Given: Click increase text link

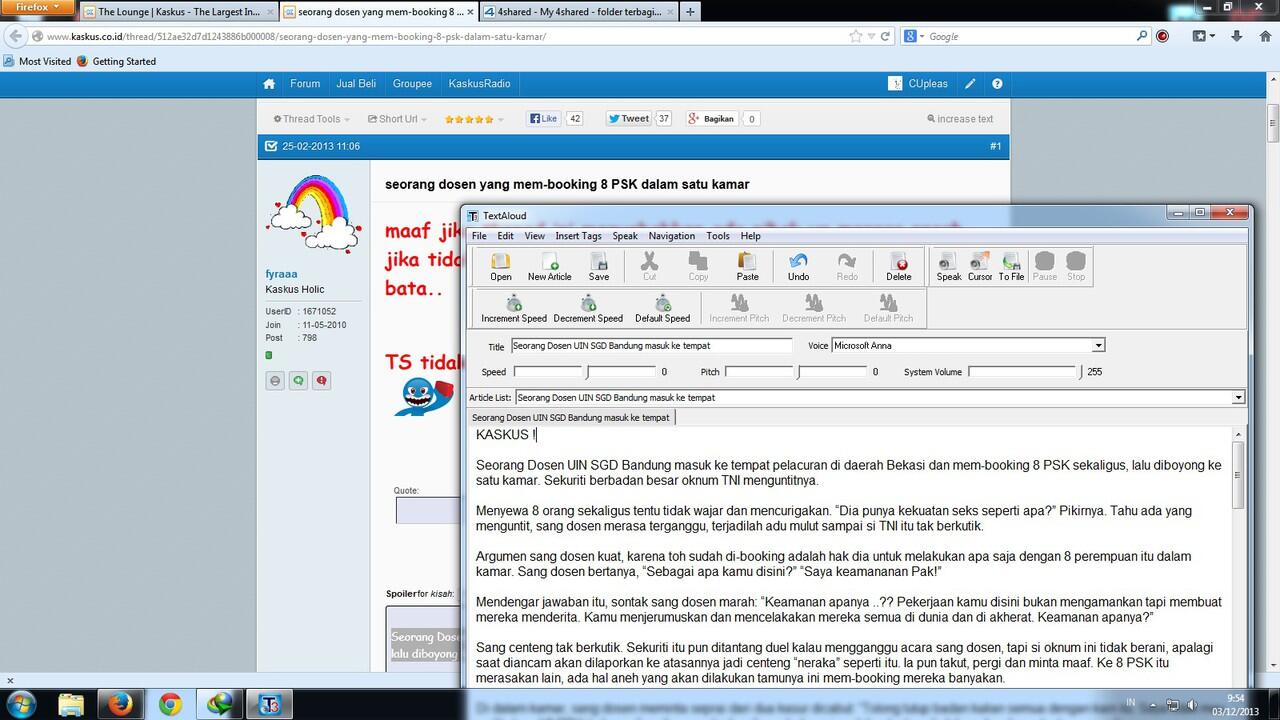Looking at the screenshot, I should click(x=959, y=119).
